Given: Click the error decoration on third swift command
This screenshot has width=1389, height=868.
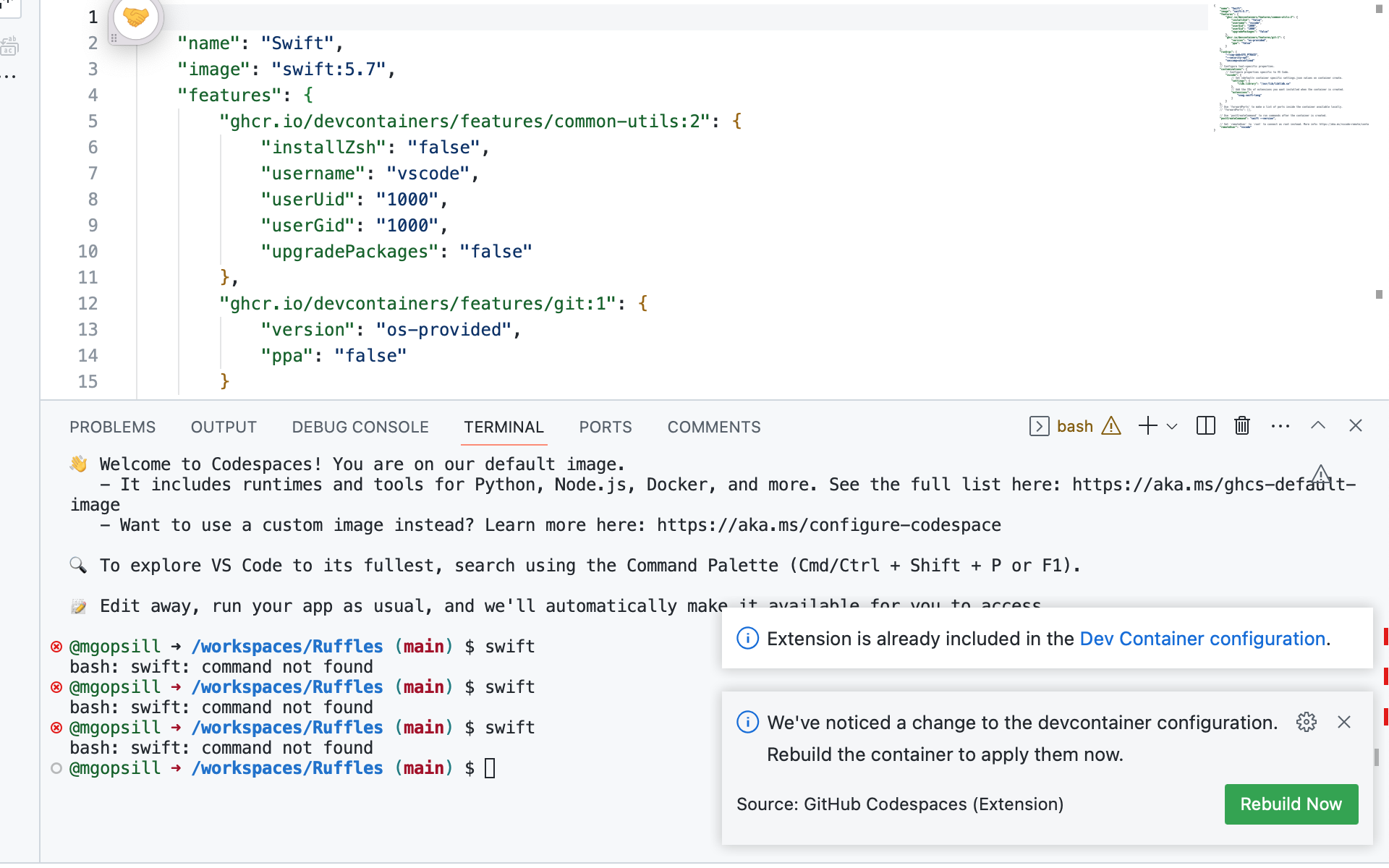Looking at the screenshot, I should (56, 728).
